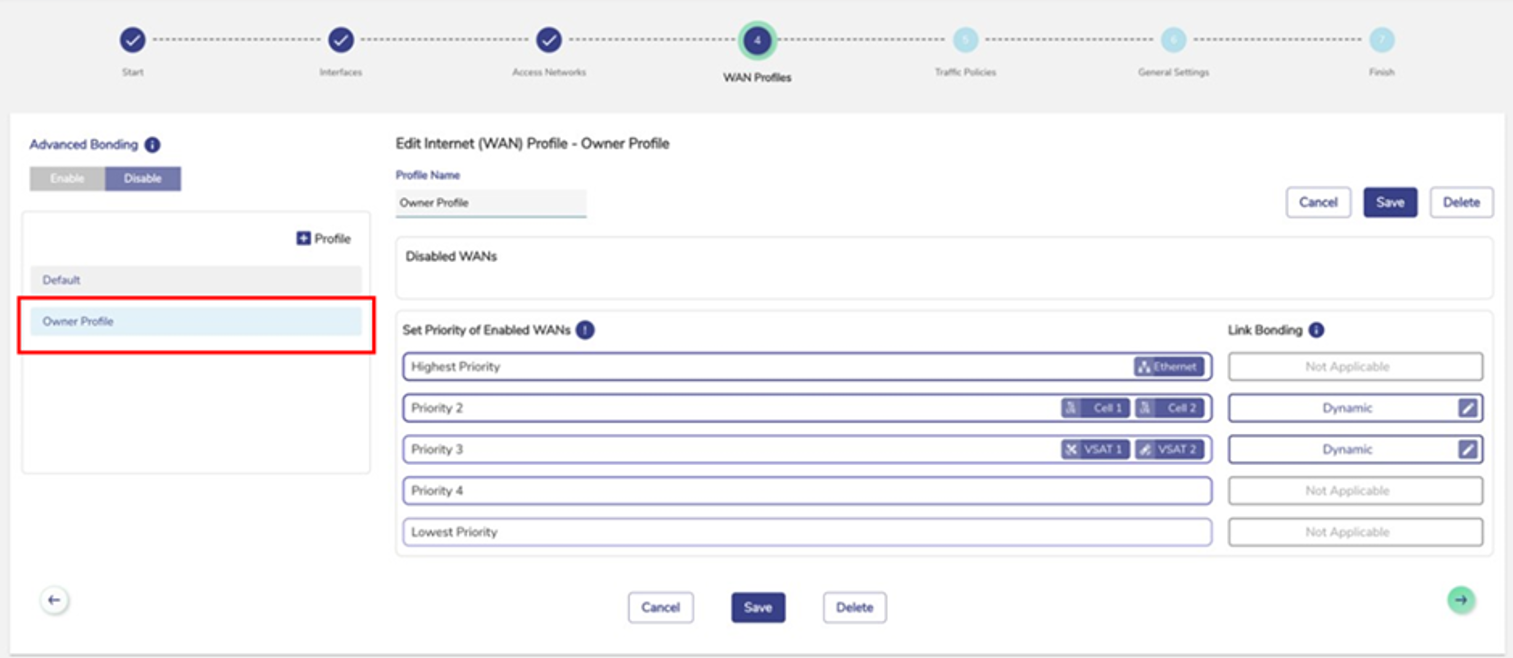This screenshot has height=658, width=1513.
Task: Select the Ethernet WAN chip
Action: coord(1168,367)
